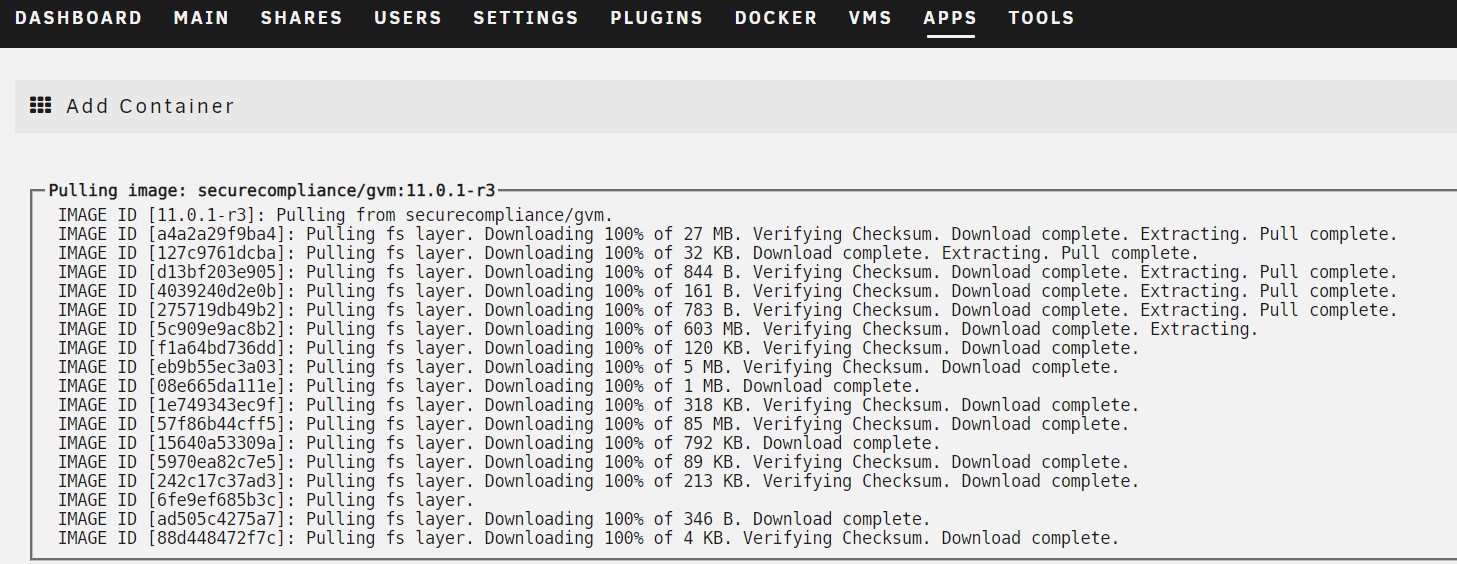The height and width of the screenshot is (564, 1457).
Task: Click the log line for layer a4a2a29f9ba4
Action: [x=727, y=234]
